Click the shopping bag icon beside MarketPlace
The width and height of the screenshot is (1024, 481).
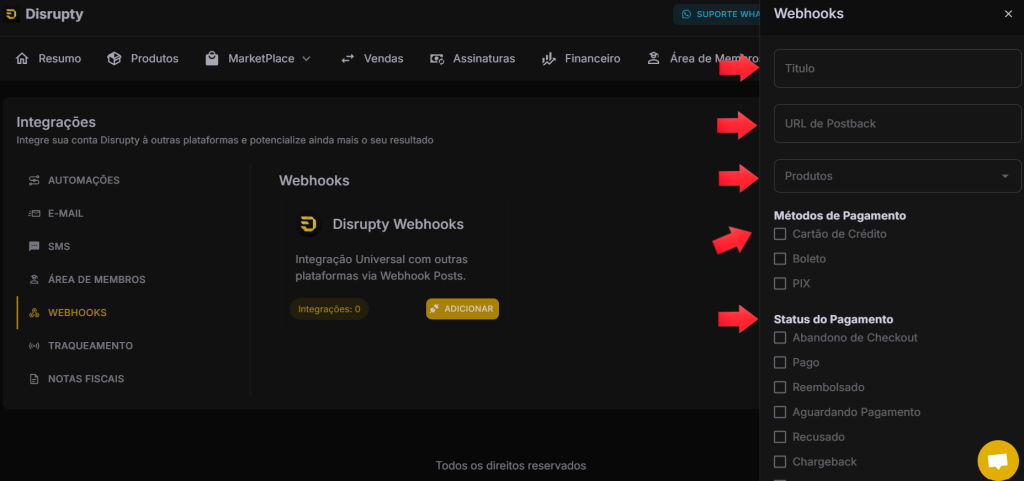pyautogui.click(x=212, y=59)
